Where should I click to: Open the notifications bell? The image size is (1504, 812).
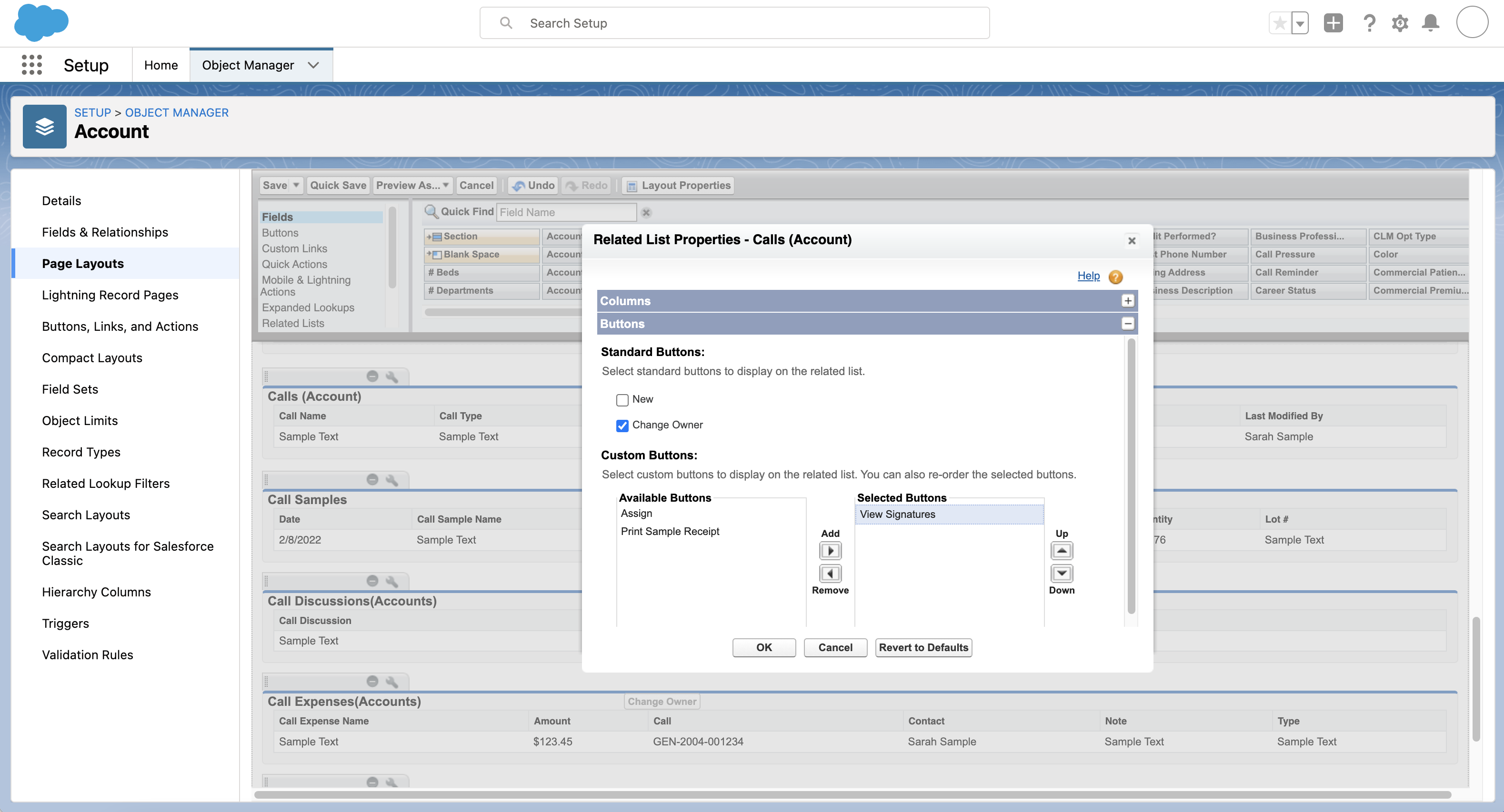(1431, 23)
